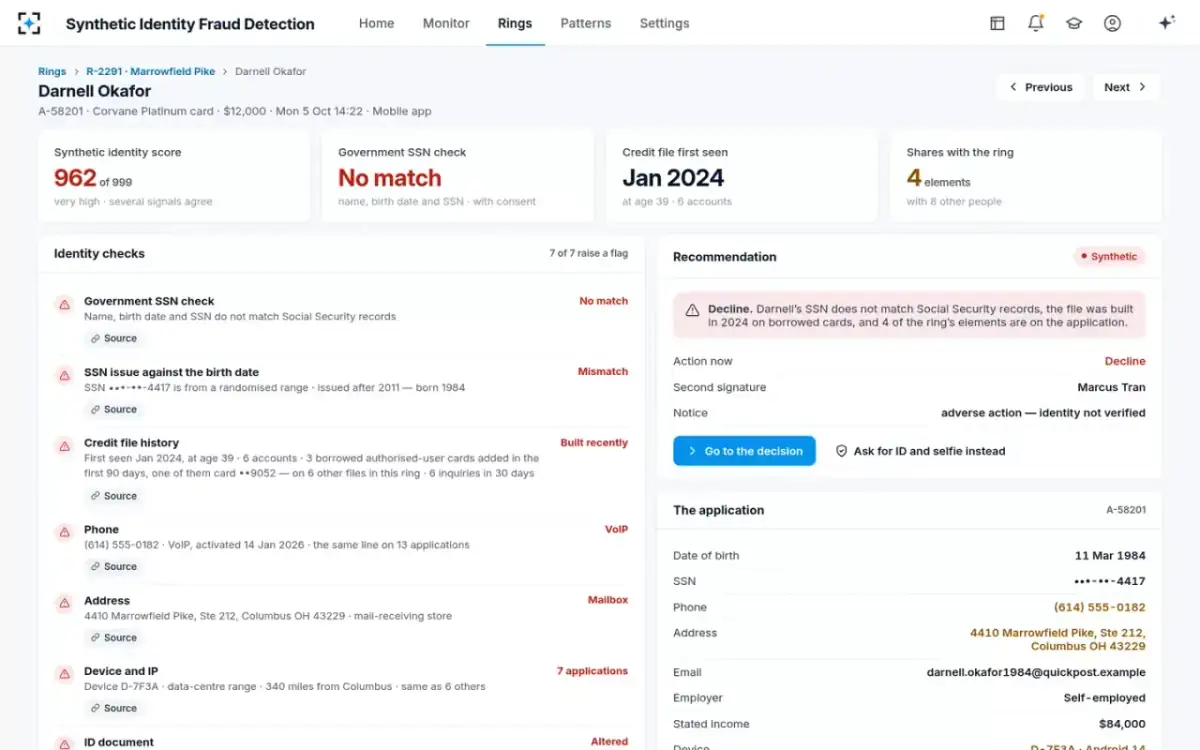Click the Rings breadcrumb link

(52, 72)
